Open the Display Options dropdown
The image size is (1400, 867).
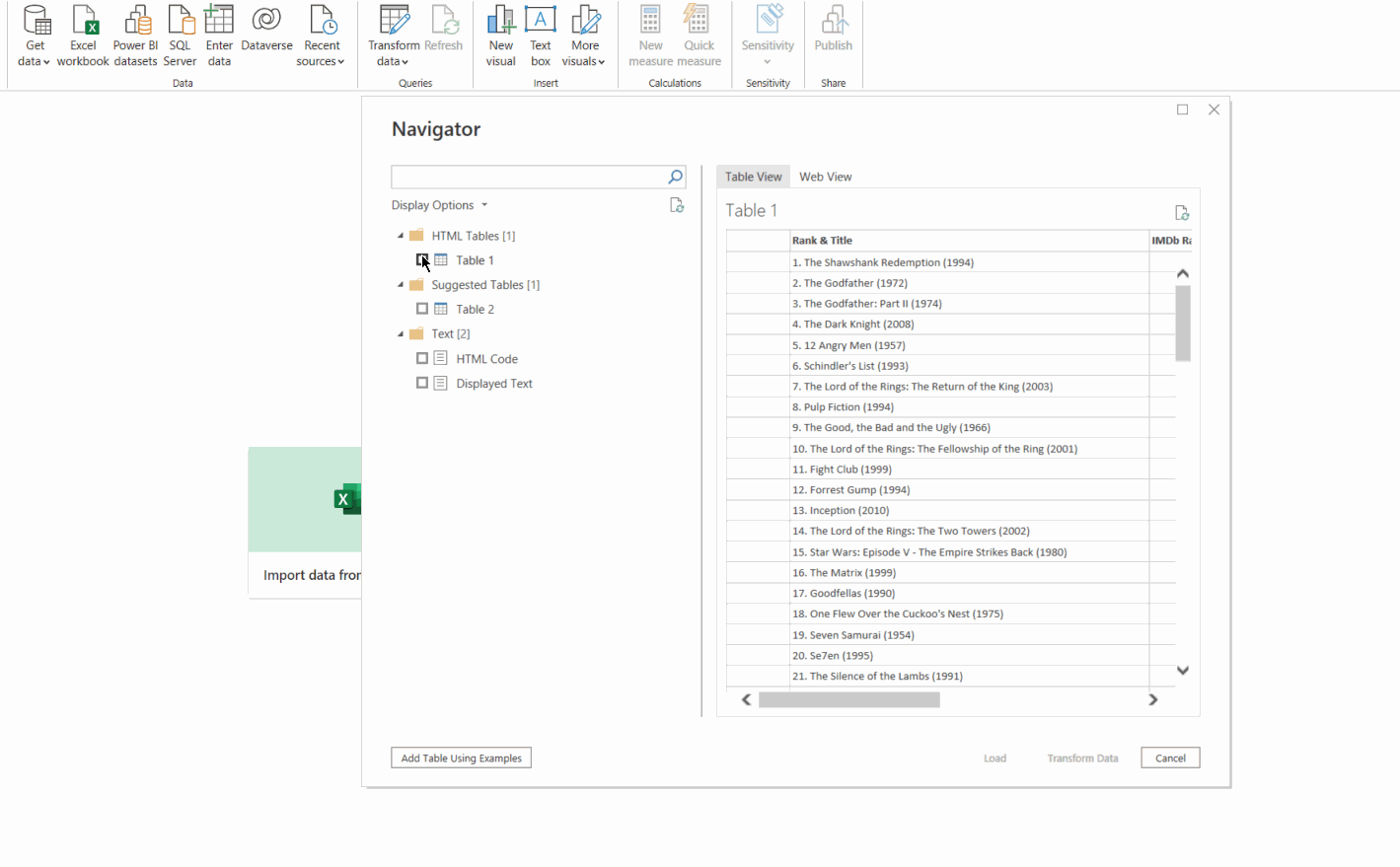440,205
